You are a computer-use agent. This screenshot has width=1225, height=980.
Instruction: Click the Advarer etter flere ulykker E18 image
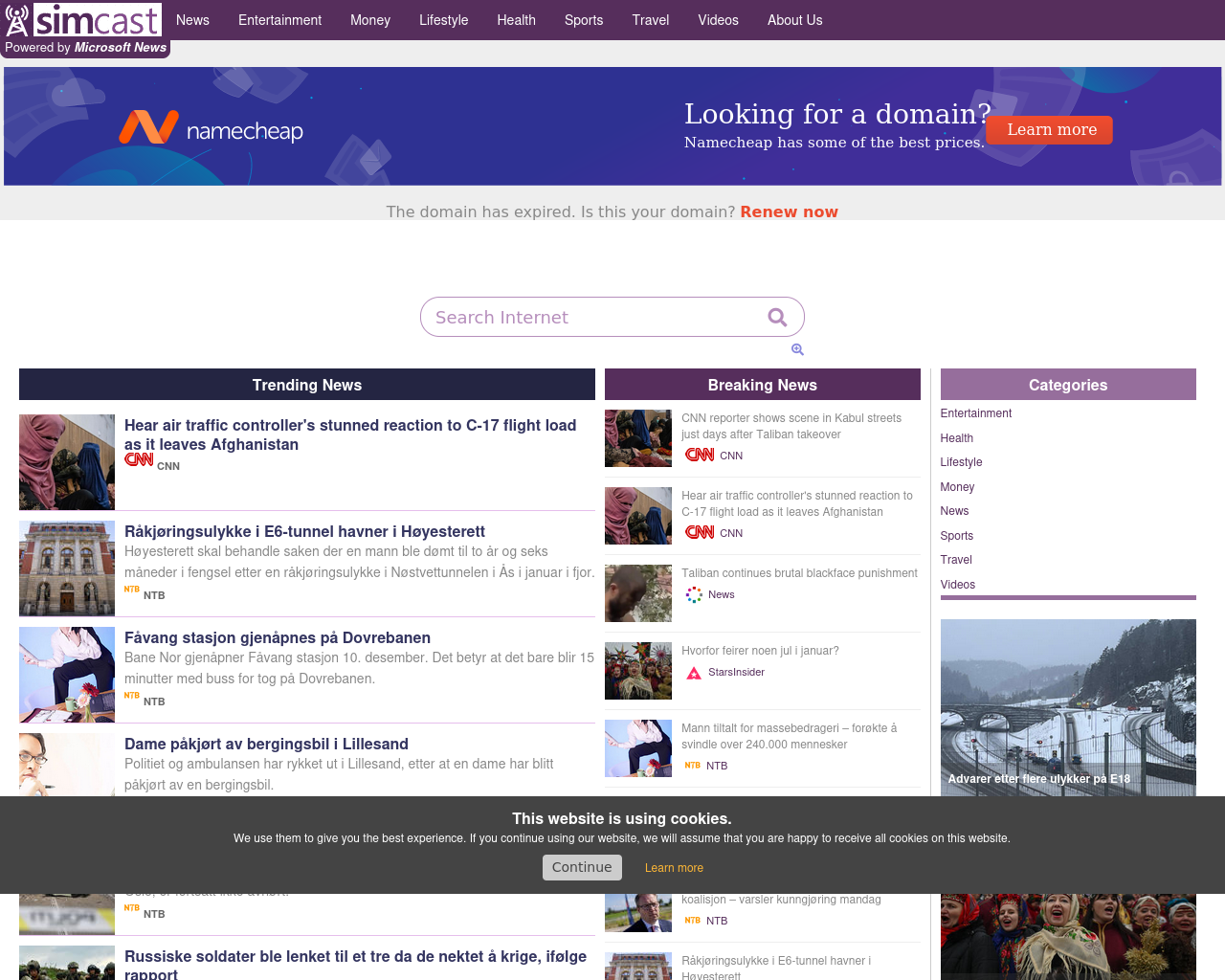(x=1068, y=707)
